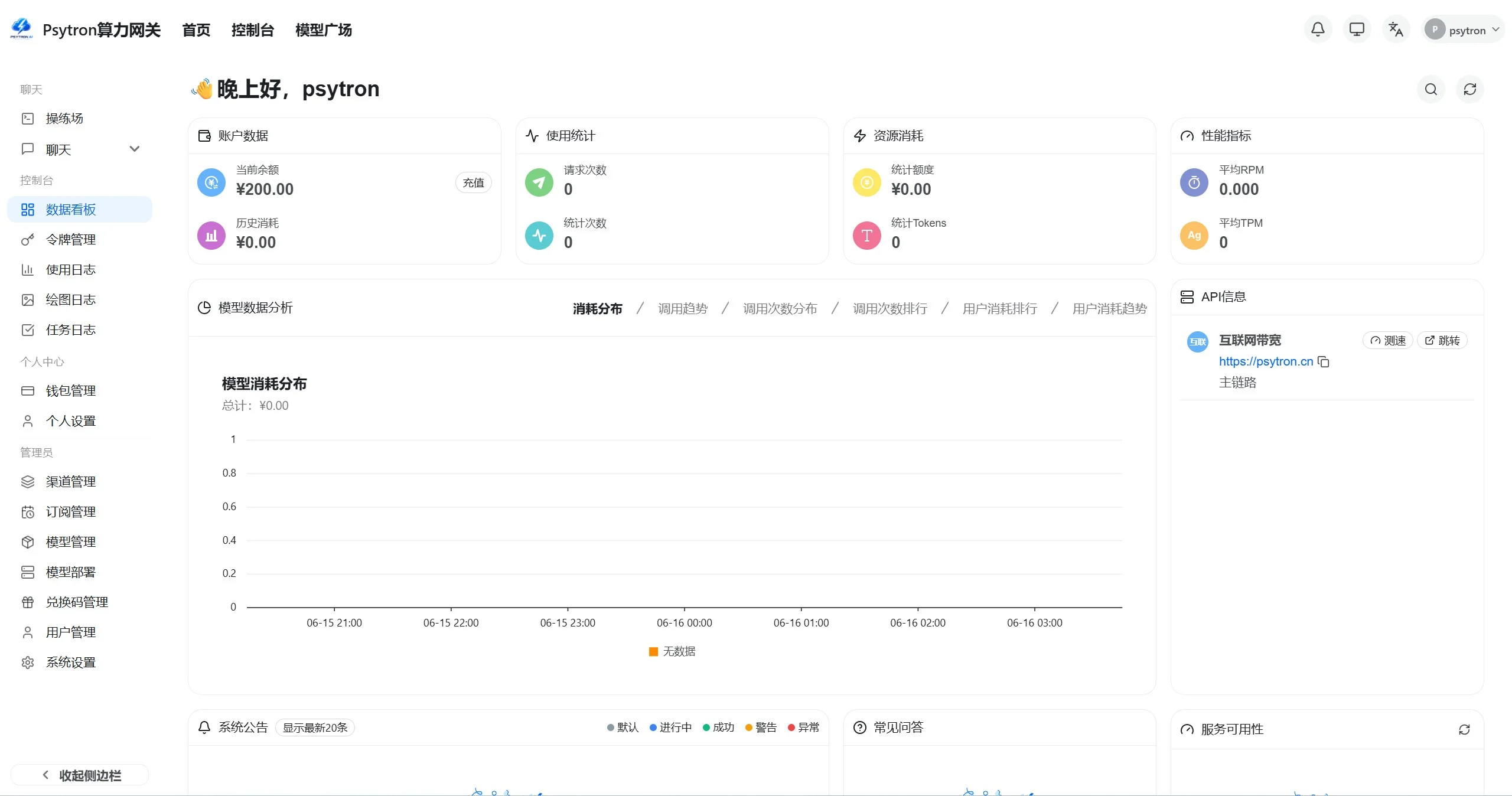The image size is (1512, 796).
Task: Click the orange 警告 legend dot
Action: coord(749,728)
